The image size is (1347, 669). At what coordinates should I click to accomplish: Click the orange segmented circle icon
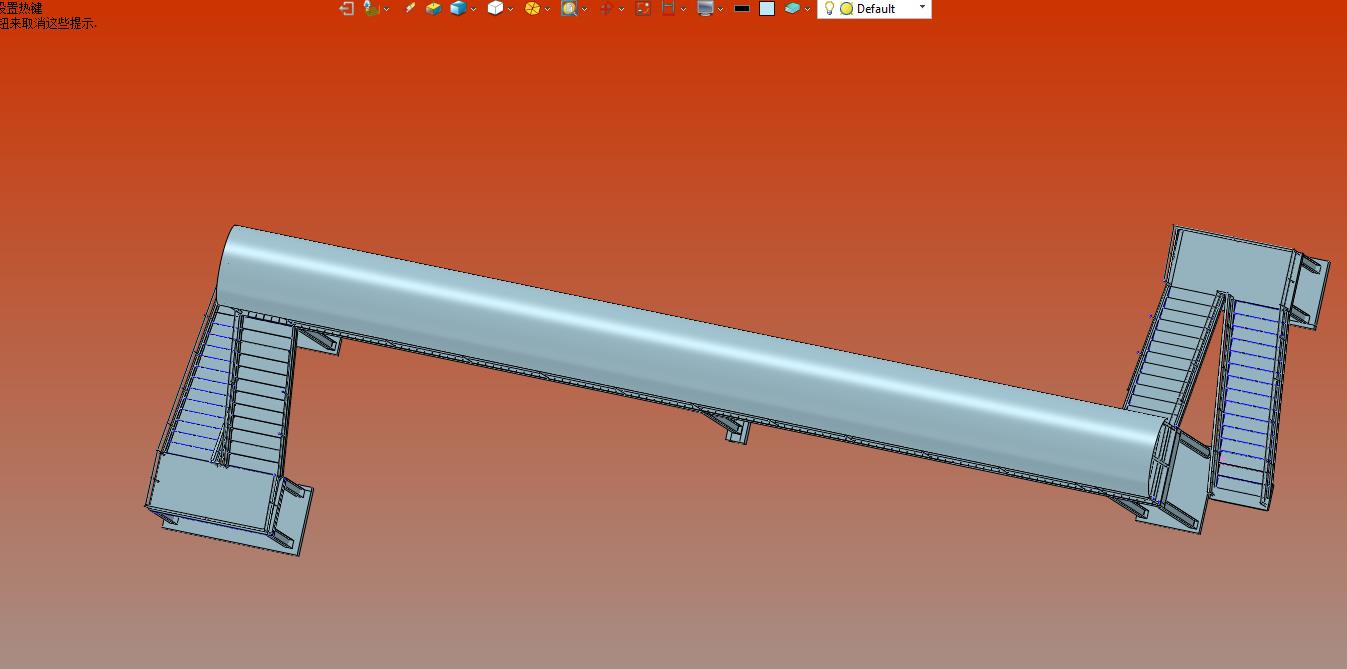(532, 8)
